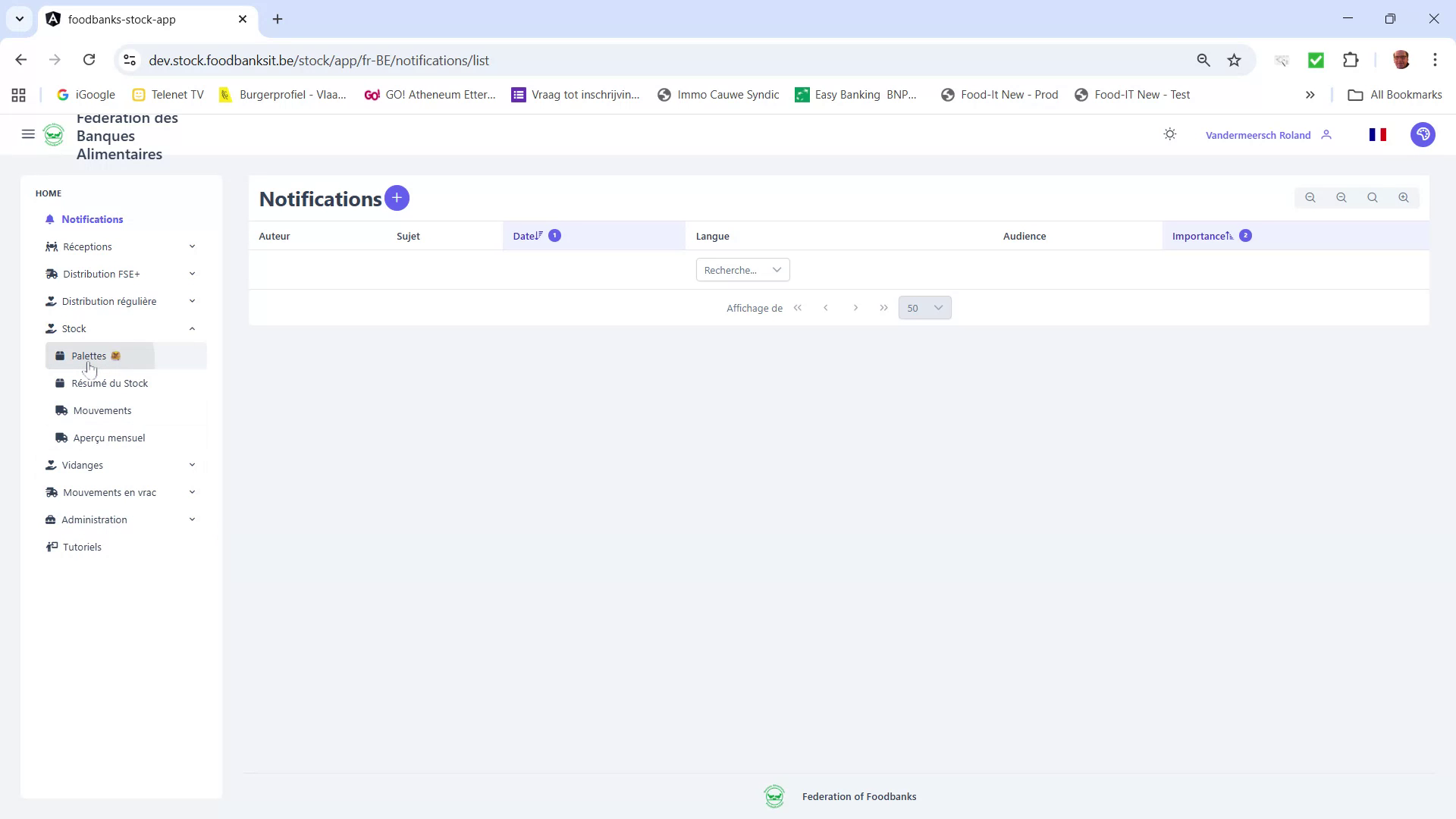Open the Food-It New - Prod bookmark
The height and width of the screenshot is (819, 1456).
pos(999,94)
